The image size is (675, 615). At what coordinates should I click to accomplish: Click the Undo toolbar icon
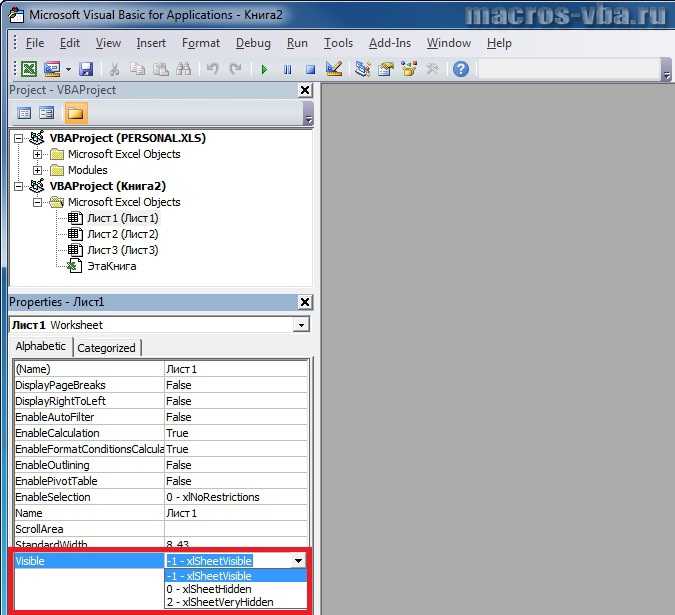coord(212,69)
